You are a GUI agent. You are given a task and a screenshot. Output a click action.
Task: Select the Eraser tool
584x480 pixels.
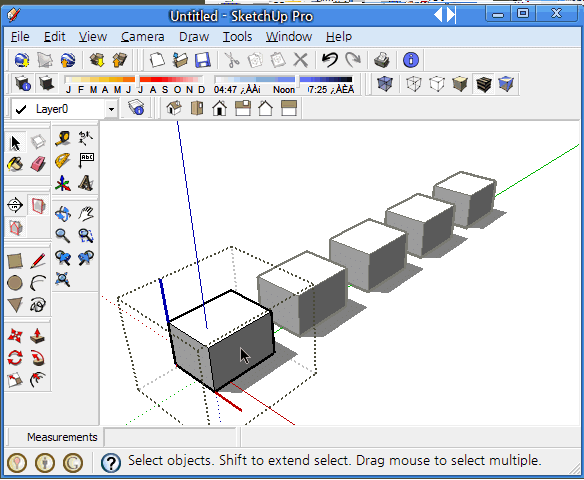pos(38,164)
